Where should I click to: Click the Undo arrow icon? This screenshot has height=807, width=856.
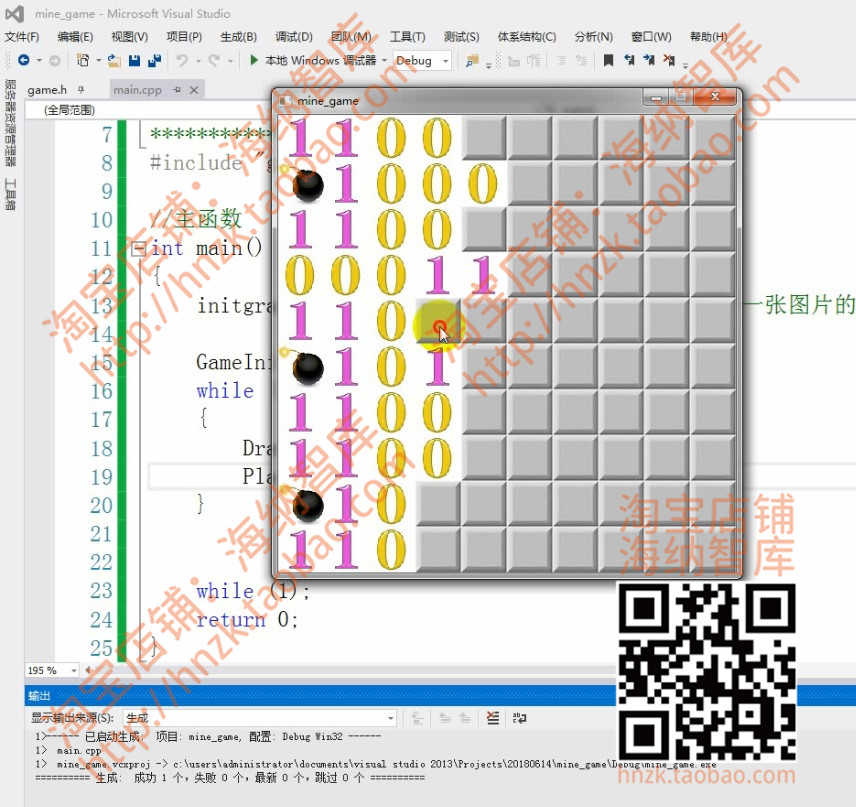click(x=182, y=60)
